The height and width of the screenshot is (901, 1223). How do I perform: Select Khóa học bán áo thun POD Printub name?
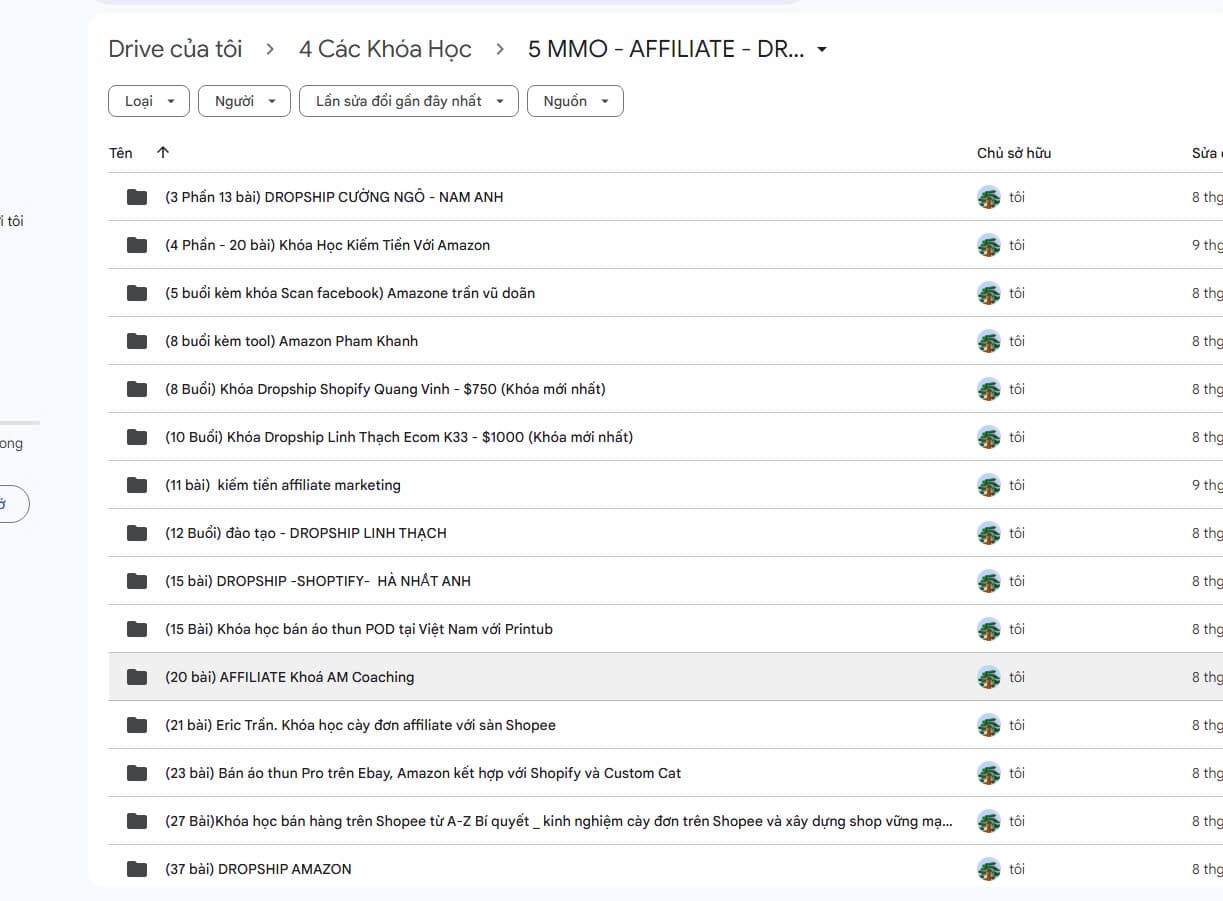(x=359, y=629)
